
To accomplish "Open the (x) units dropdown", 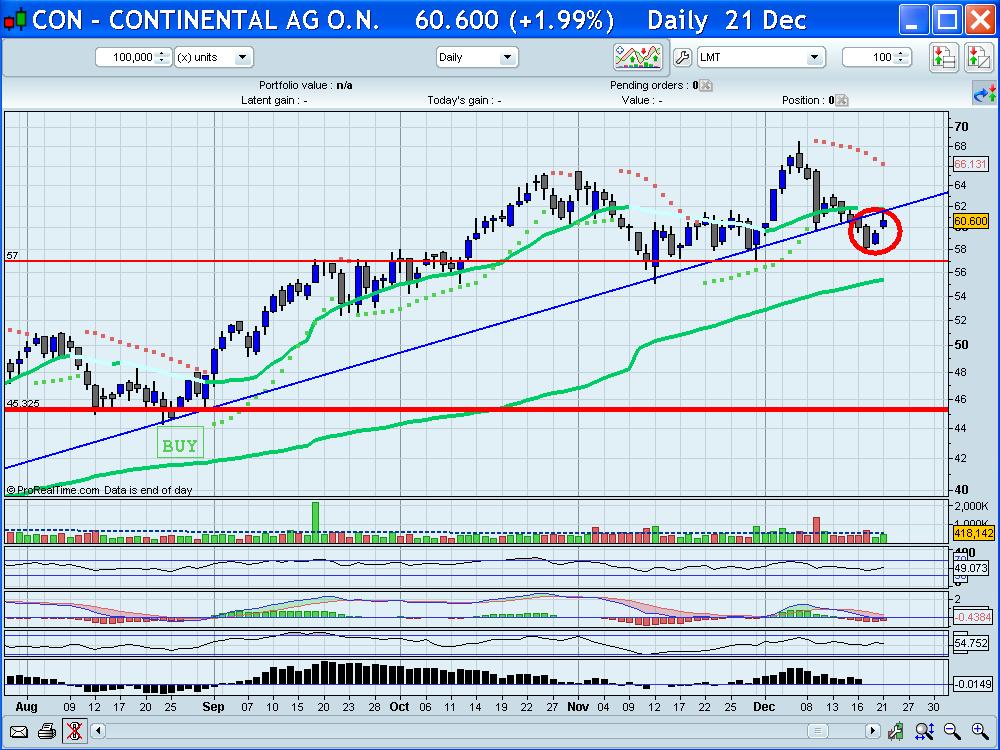I will point(214,57).
